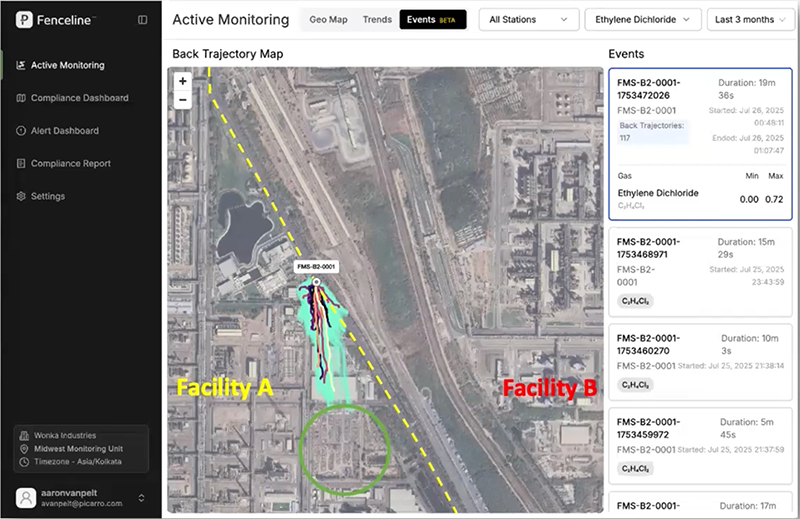Click the Settings gear icon
800x519 pixels.
[21, 197]
